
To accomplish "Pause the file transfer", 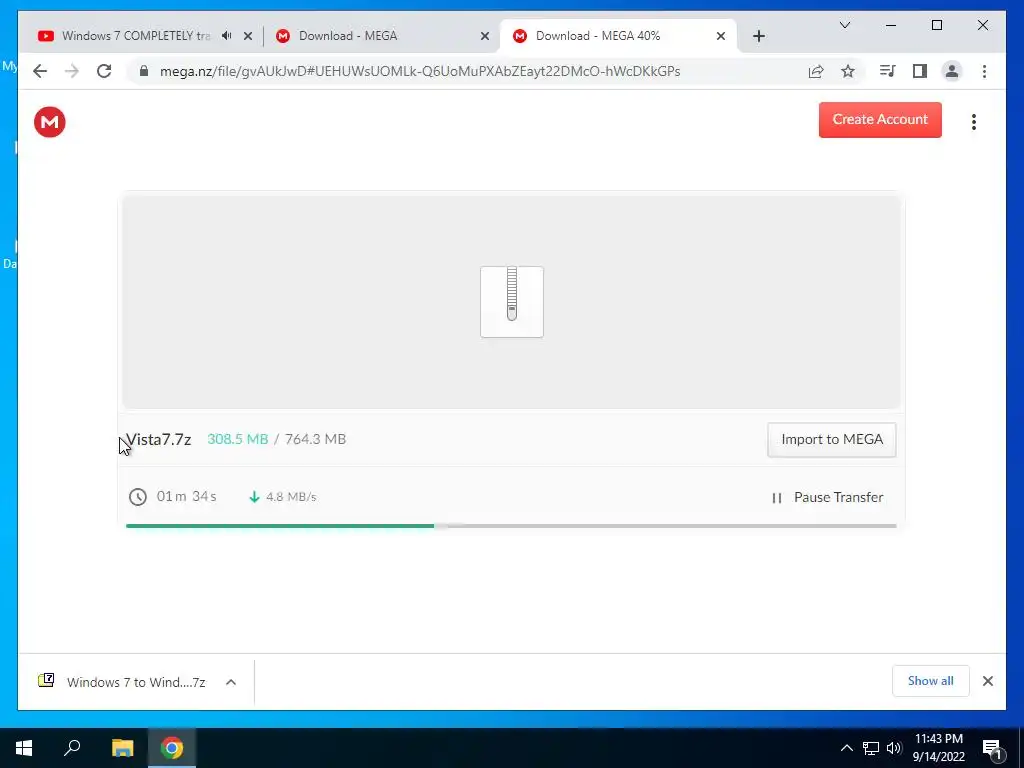I will [x=827, y=498].
